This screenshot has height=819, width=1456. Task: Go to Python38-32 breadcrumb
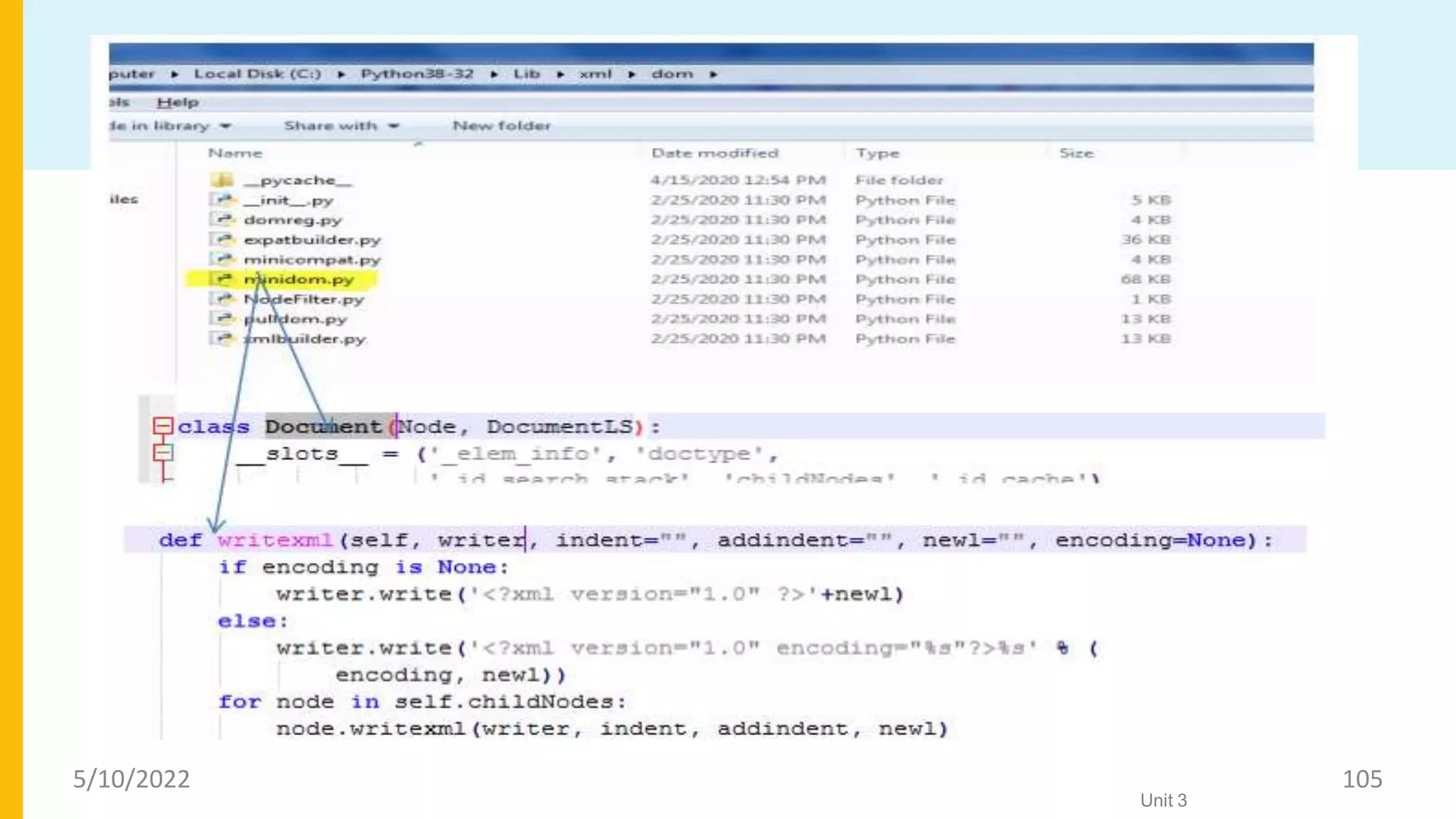click(x=417, y=74)
